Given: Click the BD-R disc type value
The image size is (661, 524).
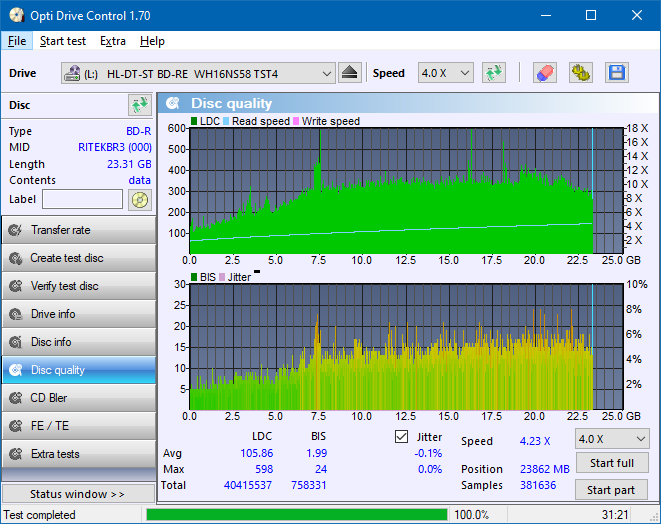Looking at the screenshot, I should coord(139,132).
